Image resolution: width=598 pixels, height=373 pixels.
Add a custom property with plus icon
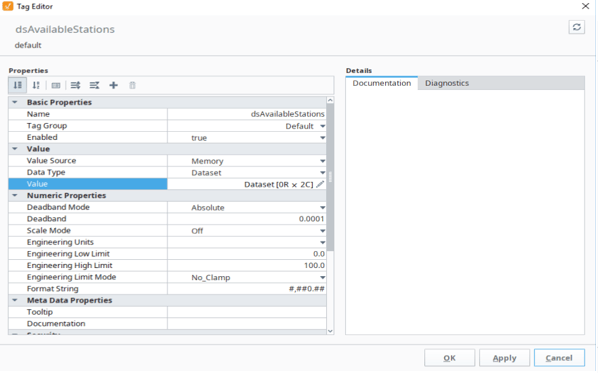pyautogui.click(x=113, y=85)
